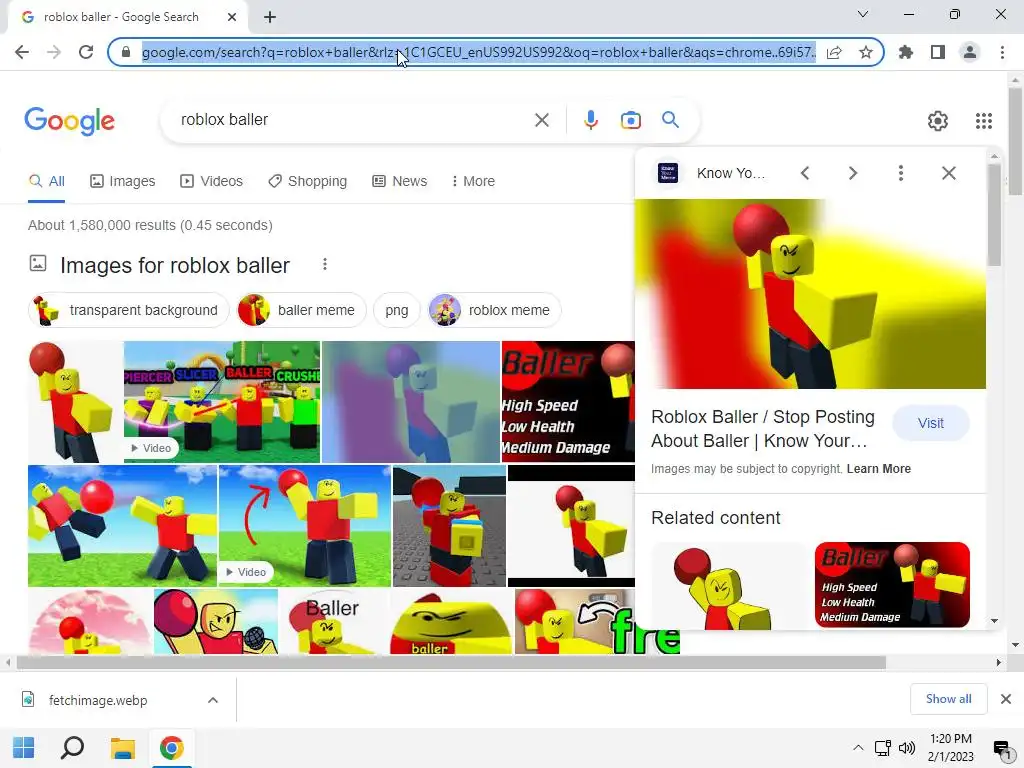
Task: Expand the More search filters
Action: [x=473, y=181]
